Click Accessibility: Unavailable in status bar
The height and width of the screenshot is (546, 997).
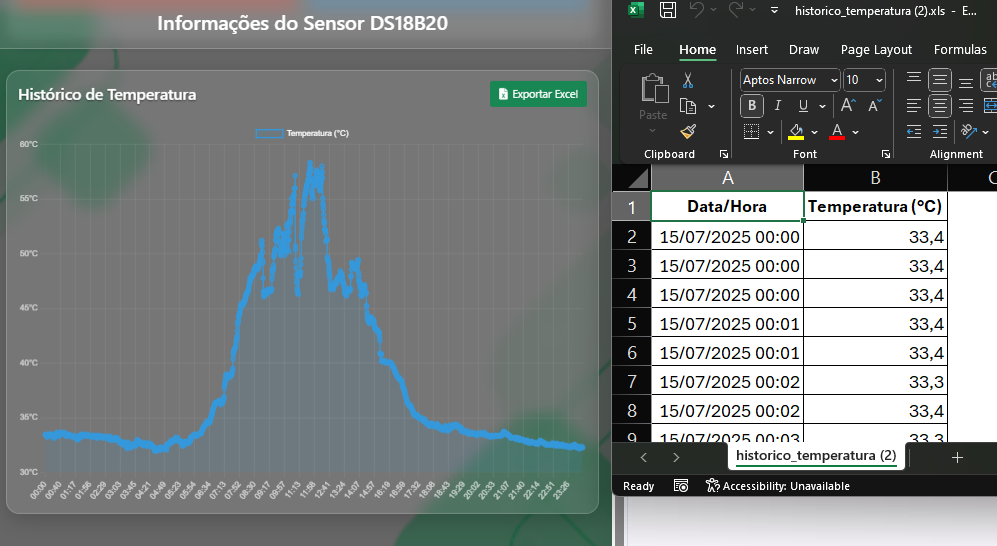pos(777,486)
